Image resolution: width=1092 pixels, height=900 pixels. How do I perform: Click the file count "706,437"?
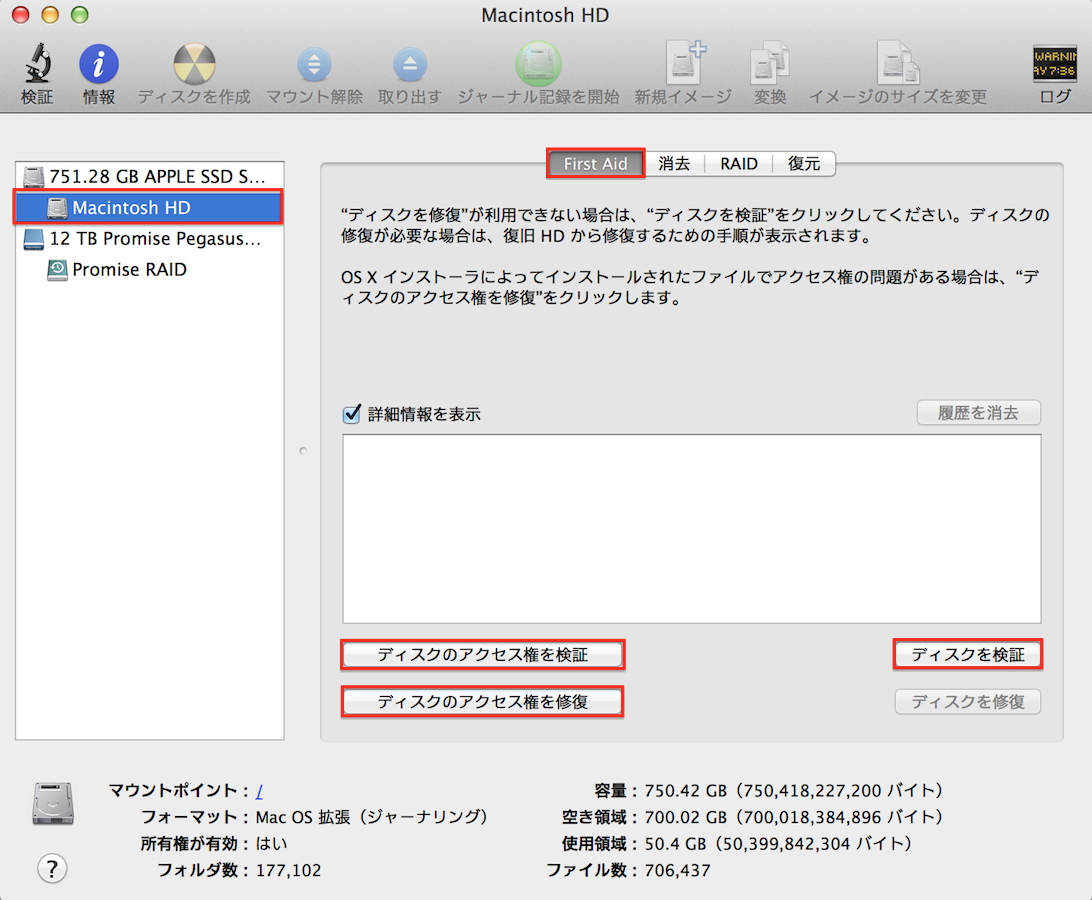[678, 870]
